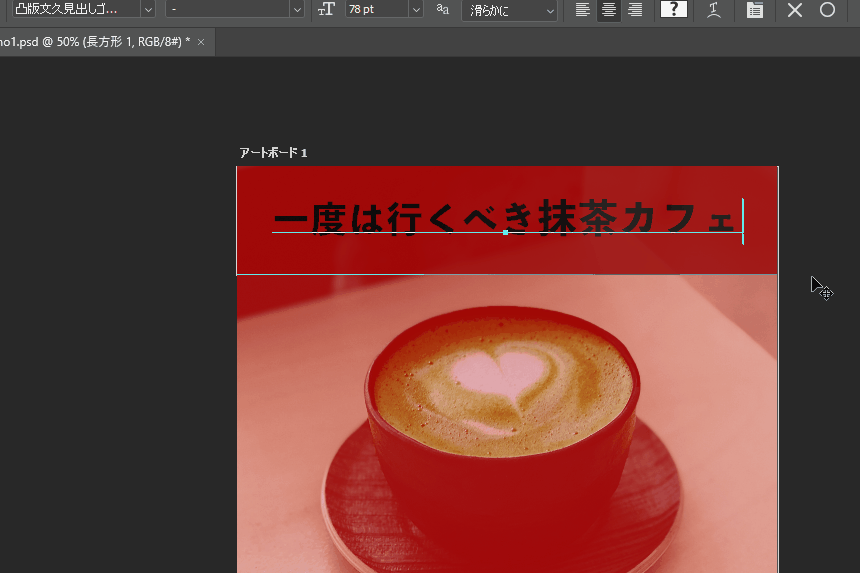The image size is (860, 573).
Task: Open the 滑らかに anti-alias dropdown
Action: pos(510,10)
